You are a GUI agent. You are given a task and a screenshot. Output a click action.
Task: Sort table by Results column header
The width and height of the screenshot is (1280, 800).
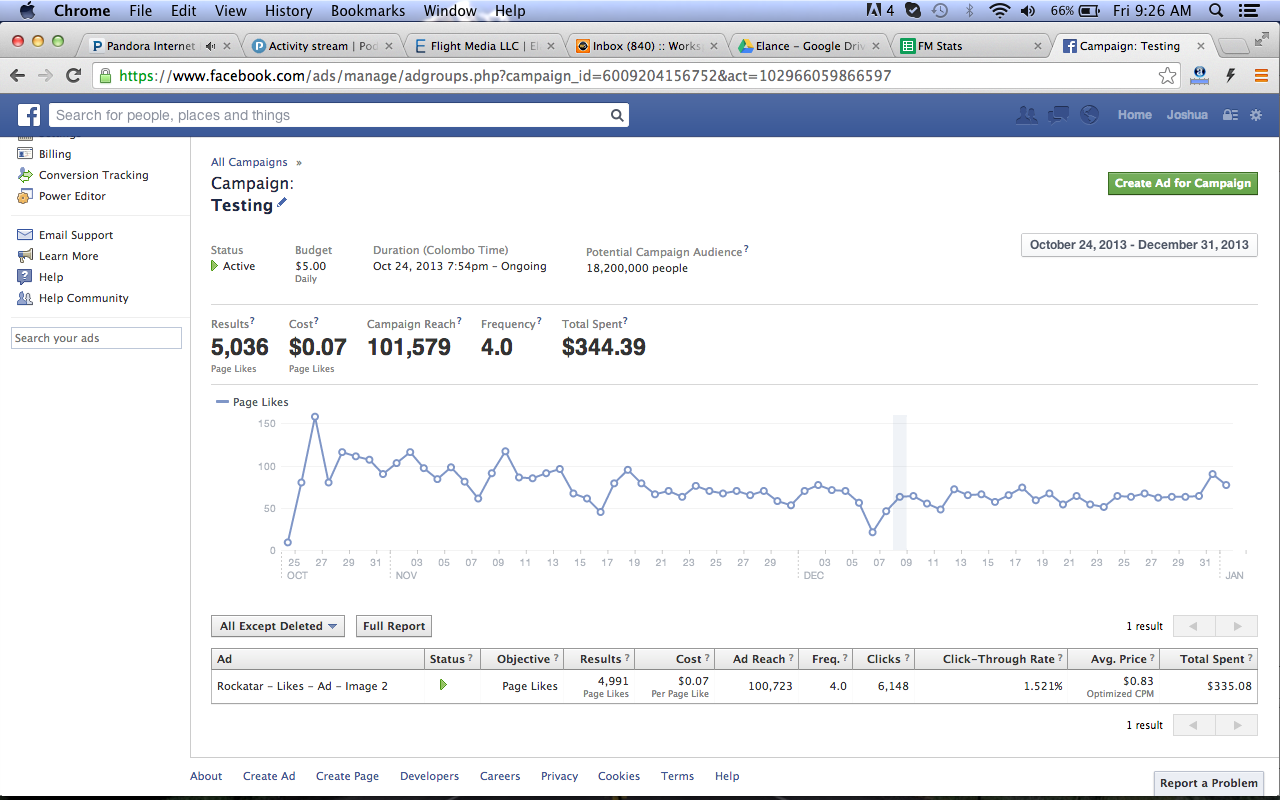(599, 659)
